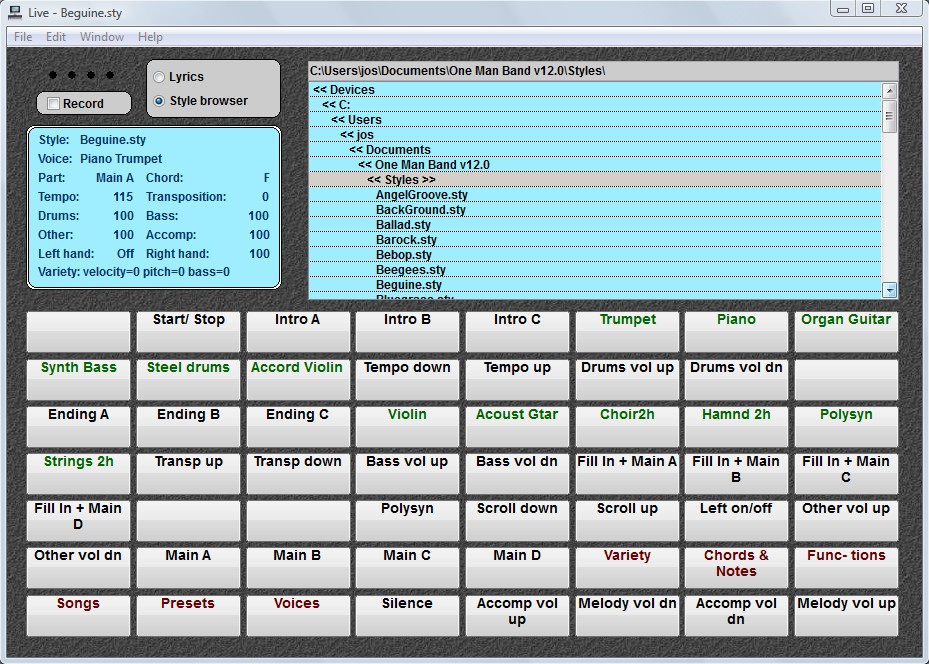Load the Bebop.sty style file
The width and height of the screenshot is (929, 664).
(404, 255)
